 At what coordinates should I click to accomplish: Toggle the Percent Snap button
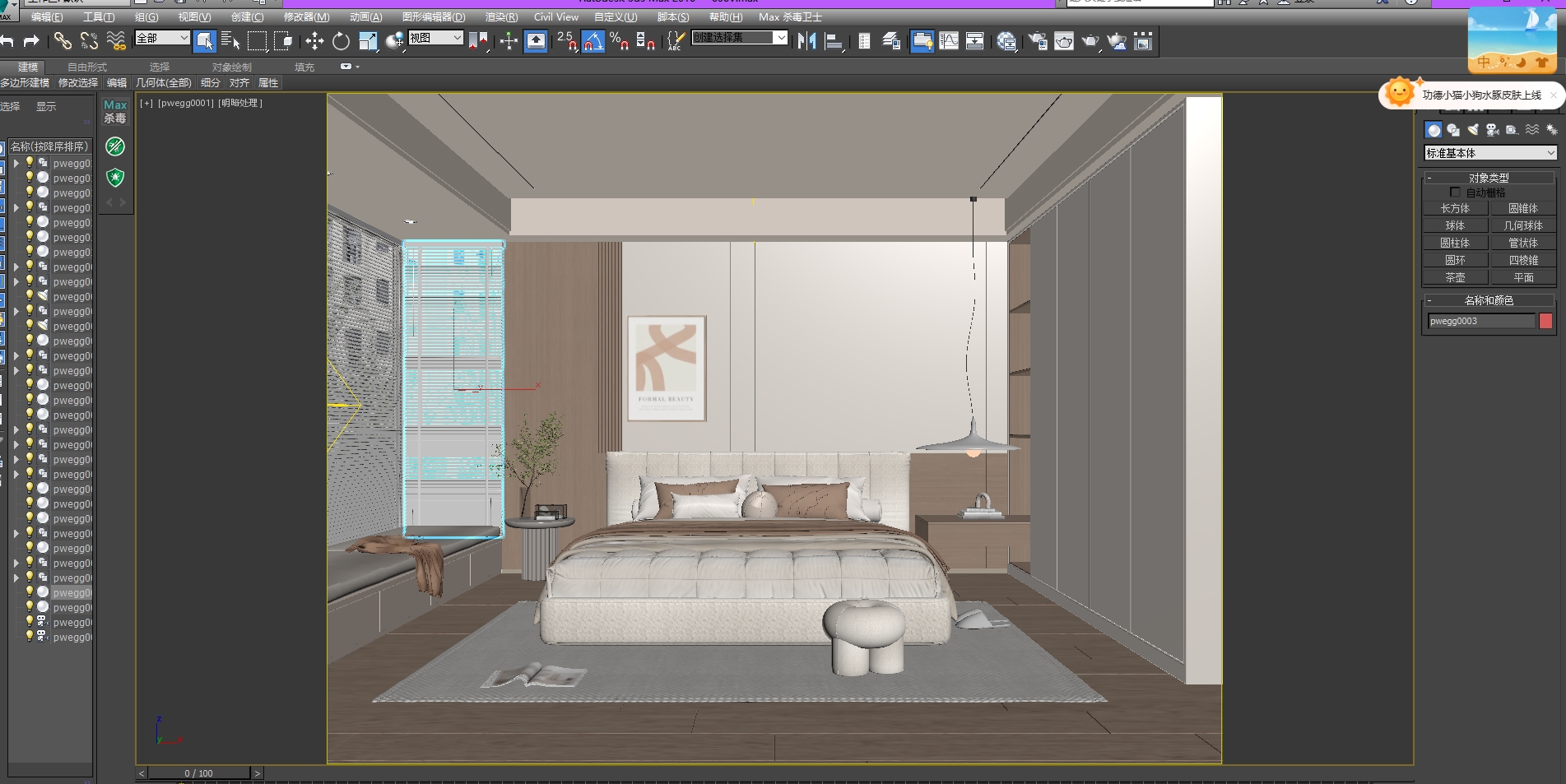tap(619, 41)
